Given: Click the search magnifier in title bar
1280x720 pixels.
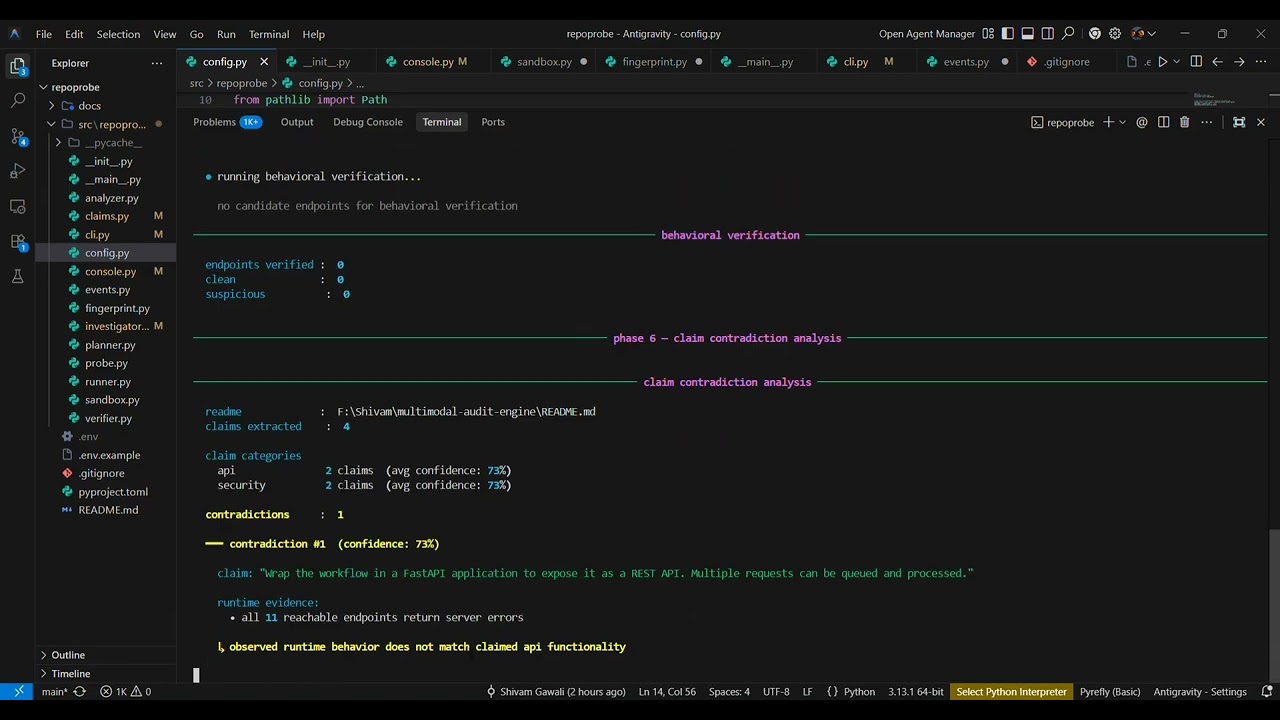Looking at the screenshot, I should 1068,34.
